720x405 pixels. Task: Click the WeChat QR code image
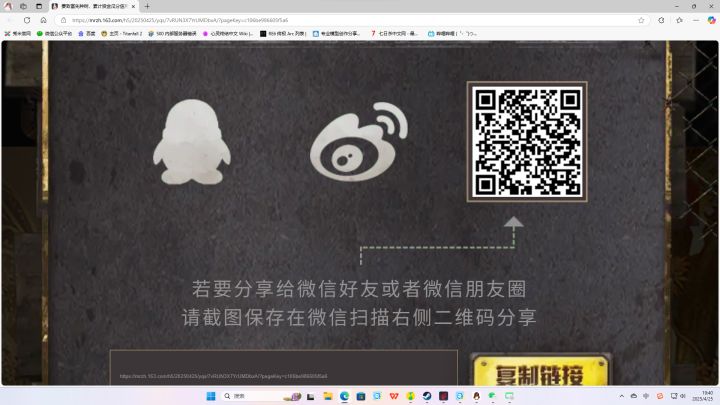click(527, 142)
